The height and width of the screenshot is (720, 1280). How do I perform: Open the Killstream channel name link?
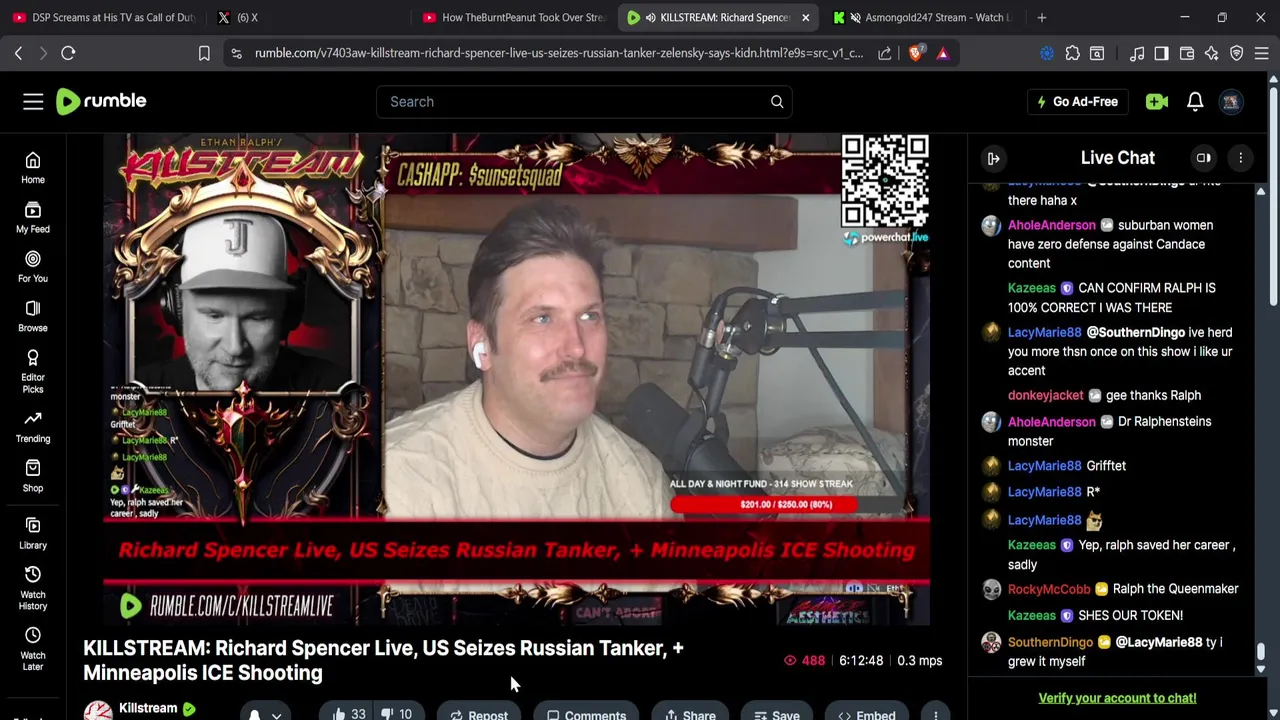[148, 708]
